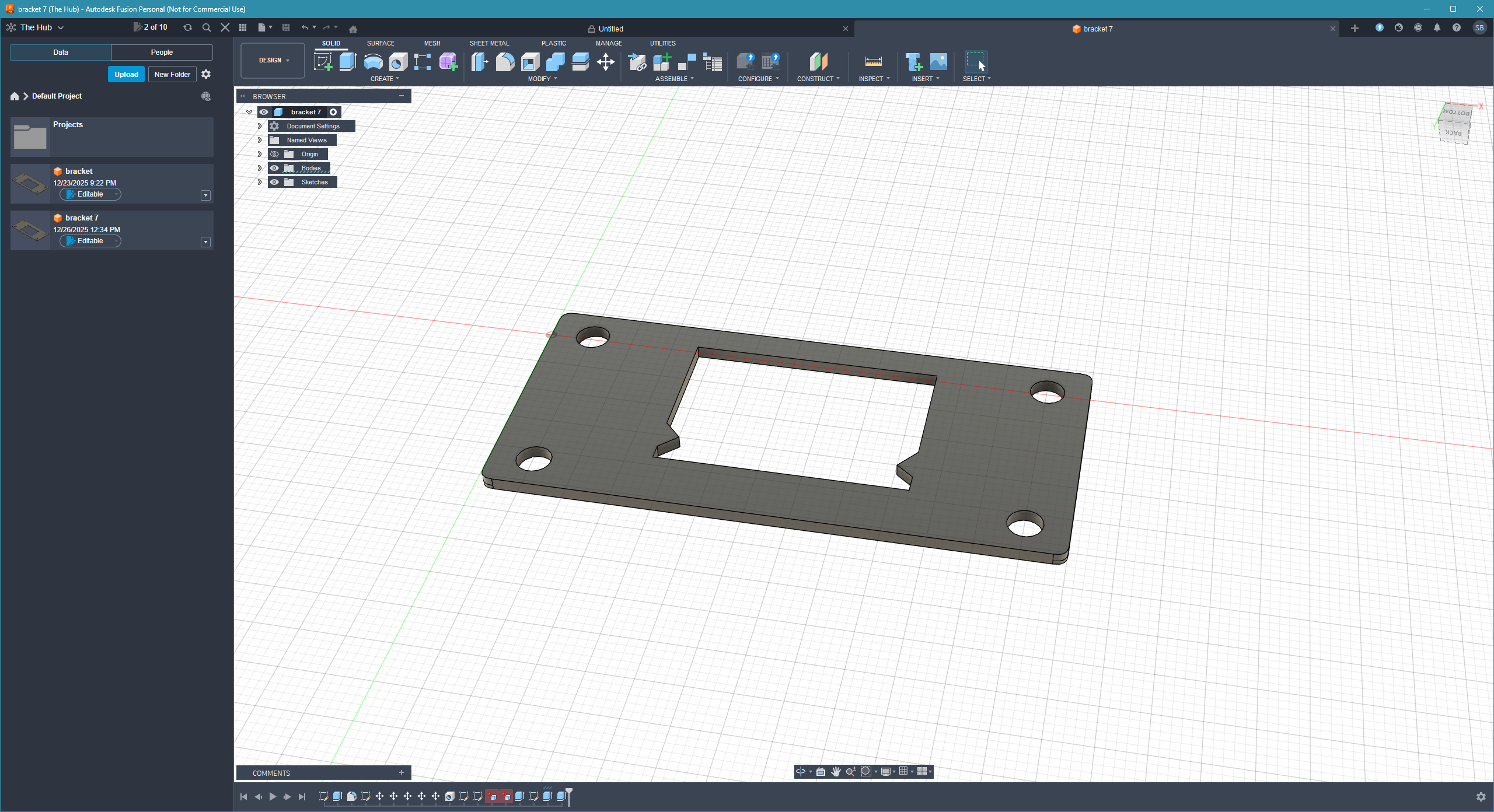The height and width of the screenshot is (812, 1494).
Task: Click the Pan hand icon in navigation bar
Action: click(x=836, y=772)
